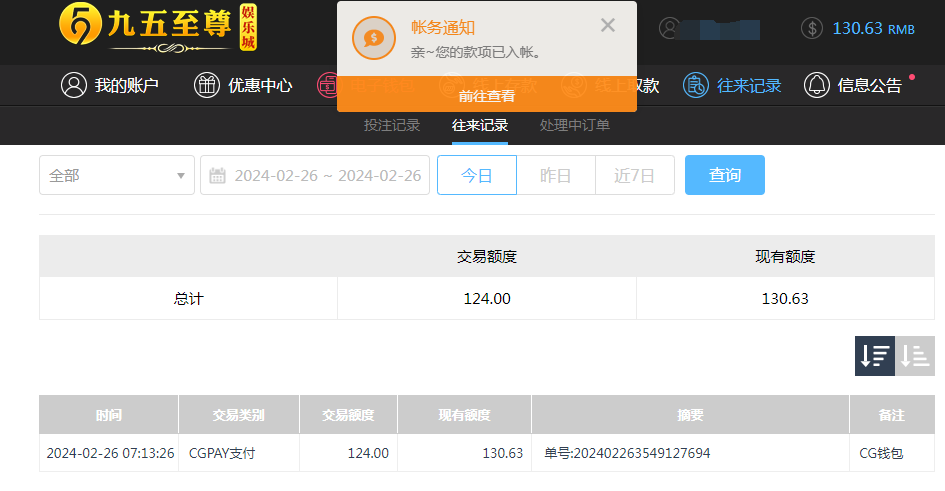
Task: Click 130.63 in the records table row
Action: tap(503, 453)
